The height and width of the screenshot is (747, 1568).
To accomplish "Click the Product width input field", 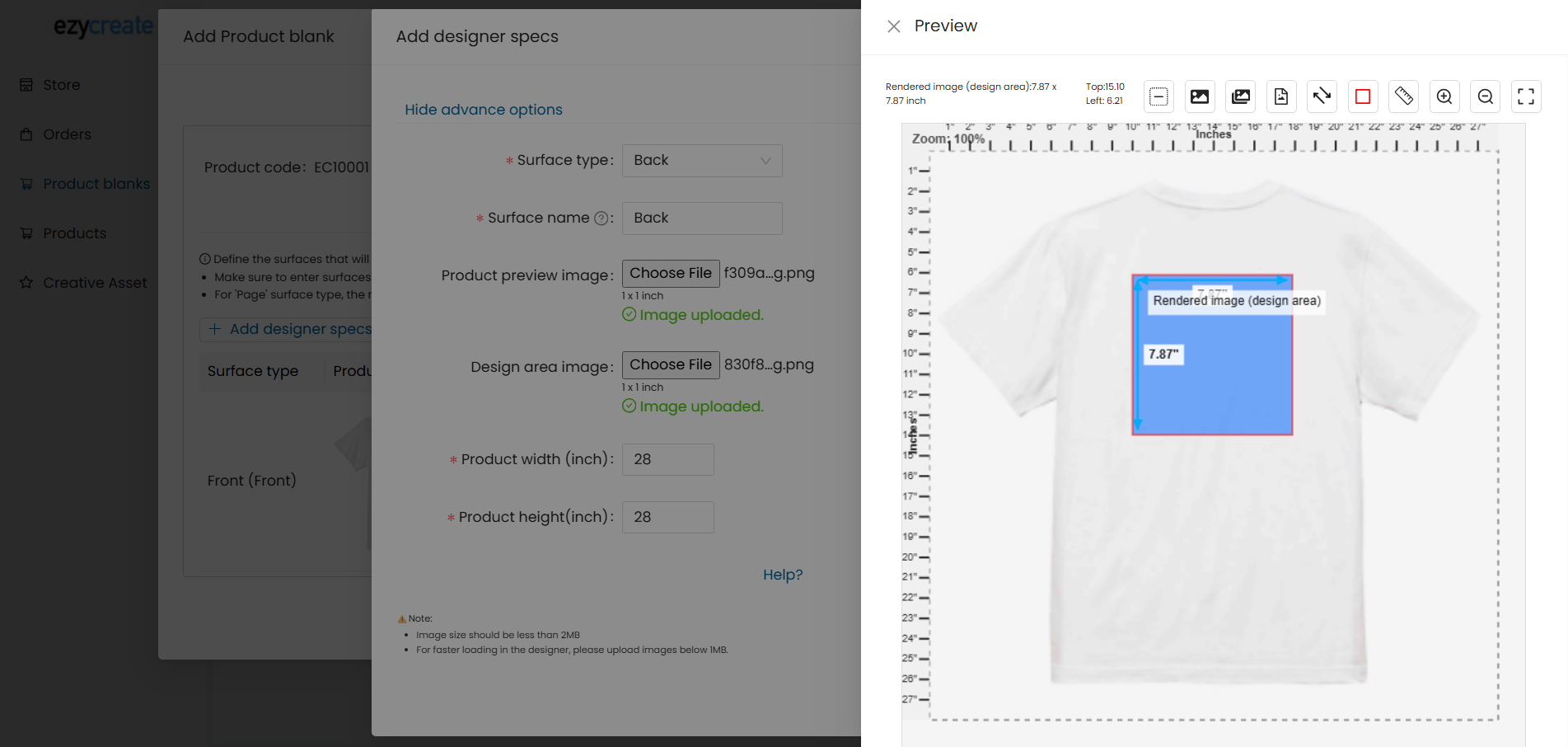I will click(x=667, y=459).
